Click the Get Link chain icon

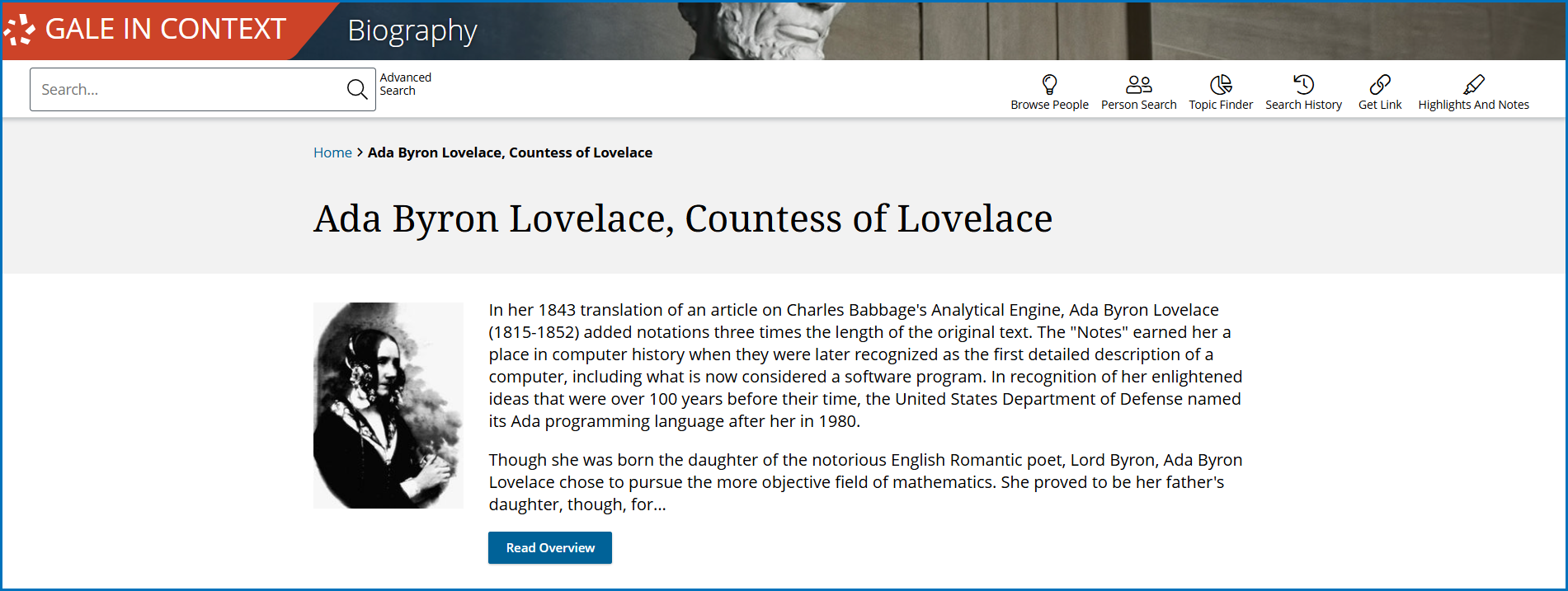1379,84
